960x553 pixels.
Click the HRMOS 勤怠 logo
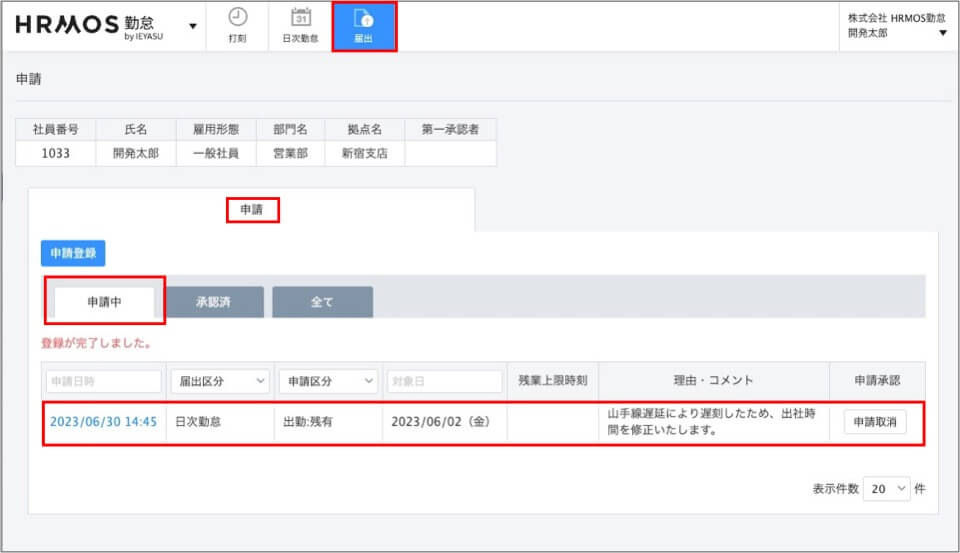tap(92, 26)
